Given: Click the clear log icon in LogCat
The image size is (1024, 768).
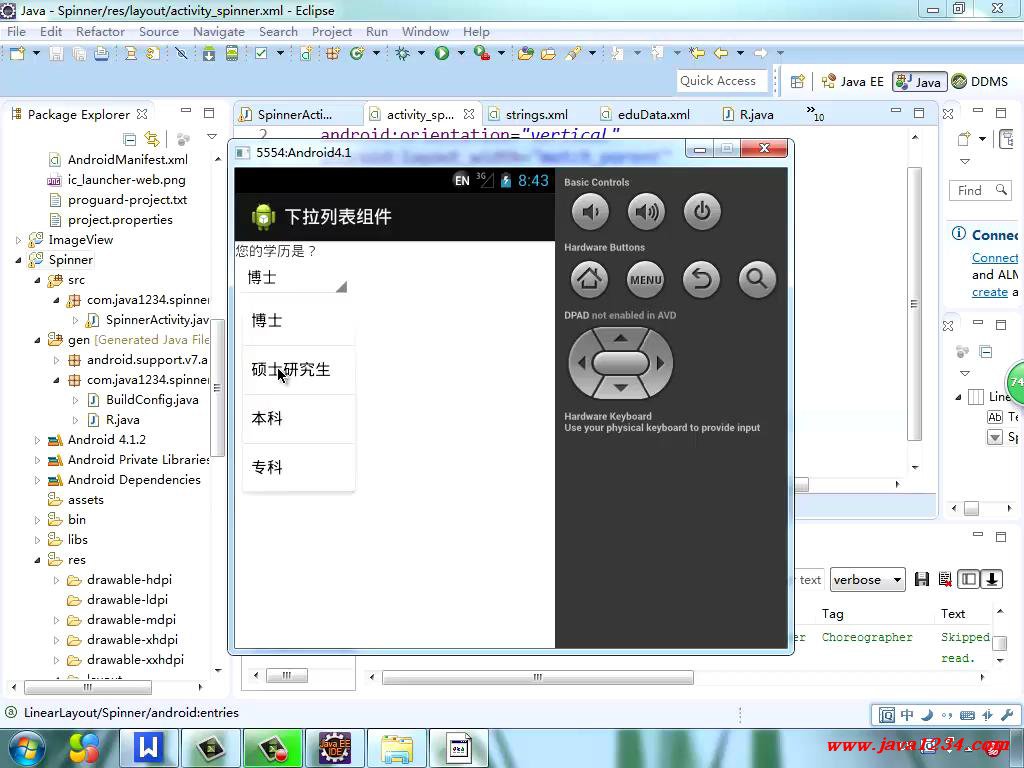Looking at the screenshot, I should click(x=945, y=579).
